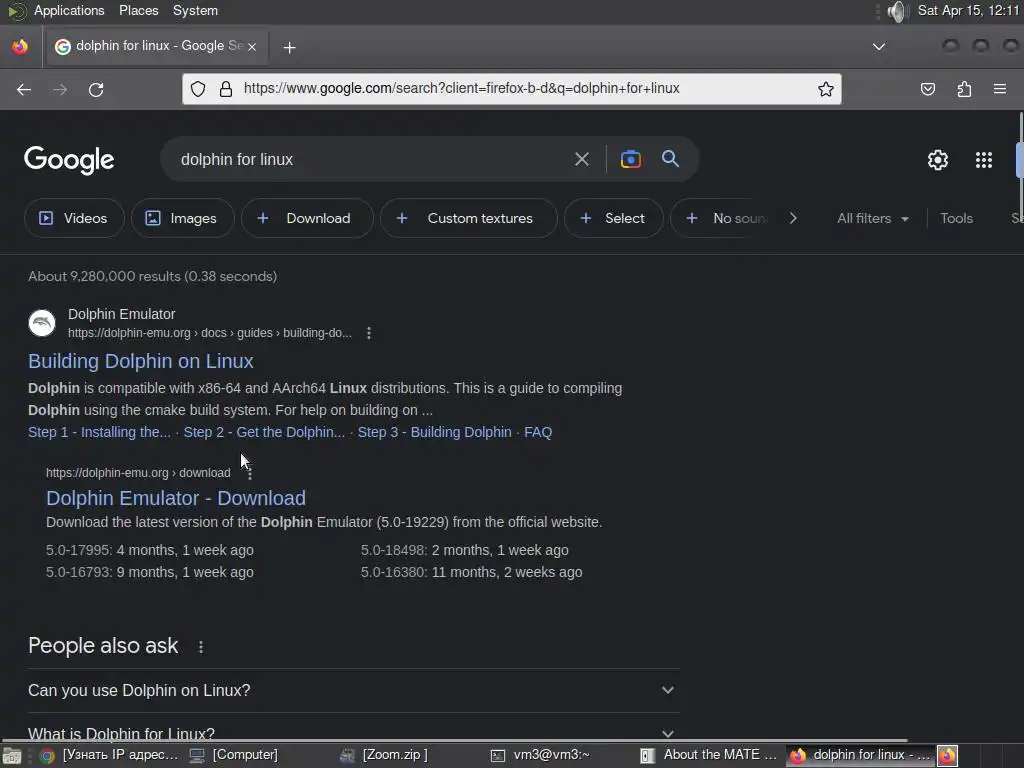The width and height of the screenshot is (1024, 768).
Task: Add Select search chip
Action: click(613, 218)
